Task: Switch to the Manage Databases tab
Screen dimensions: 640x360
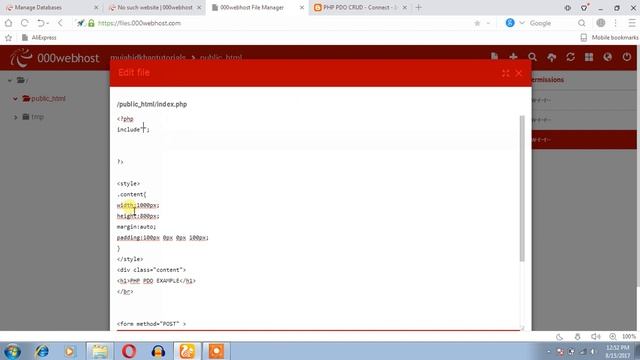Action: click(51, 7)
